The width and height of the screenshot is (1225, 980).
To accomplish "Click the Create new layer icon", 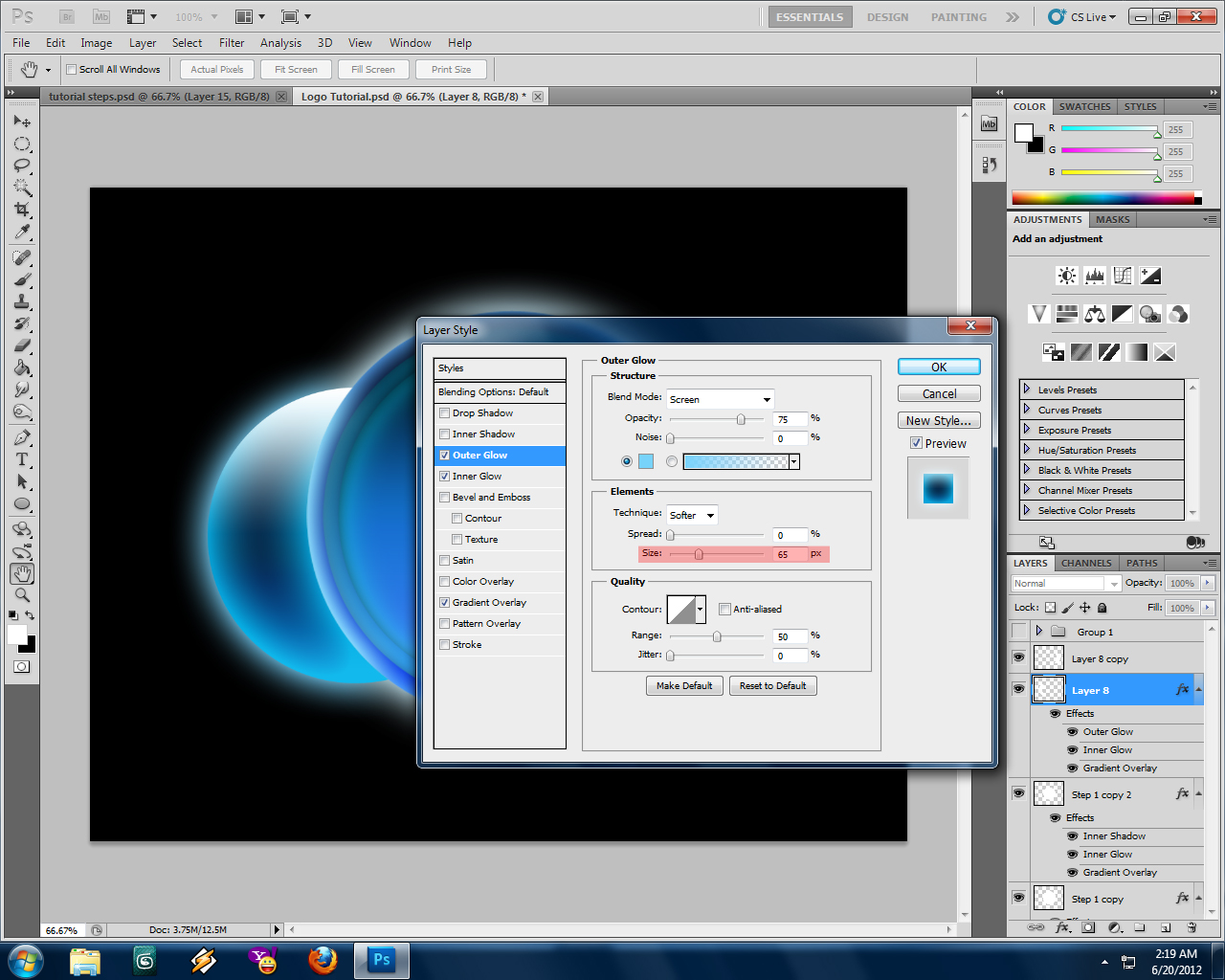I will (x=1166, y=926).
